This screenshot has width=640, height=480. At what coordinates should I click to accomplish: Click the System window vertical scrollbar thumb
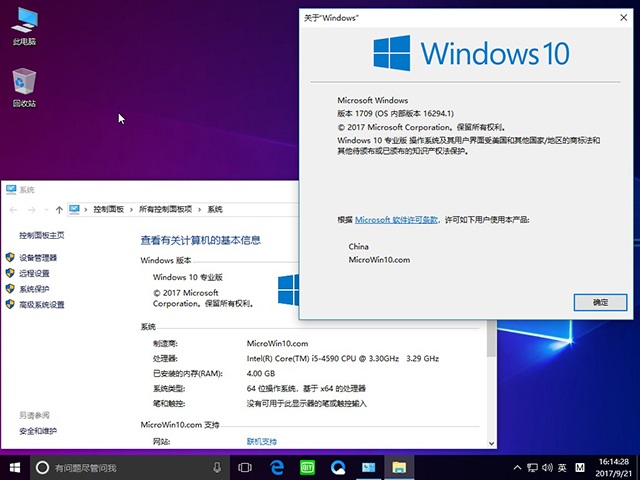tap(491, 338)
